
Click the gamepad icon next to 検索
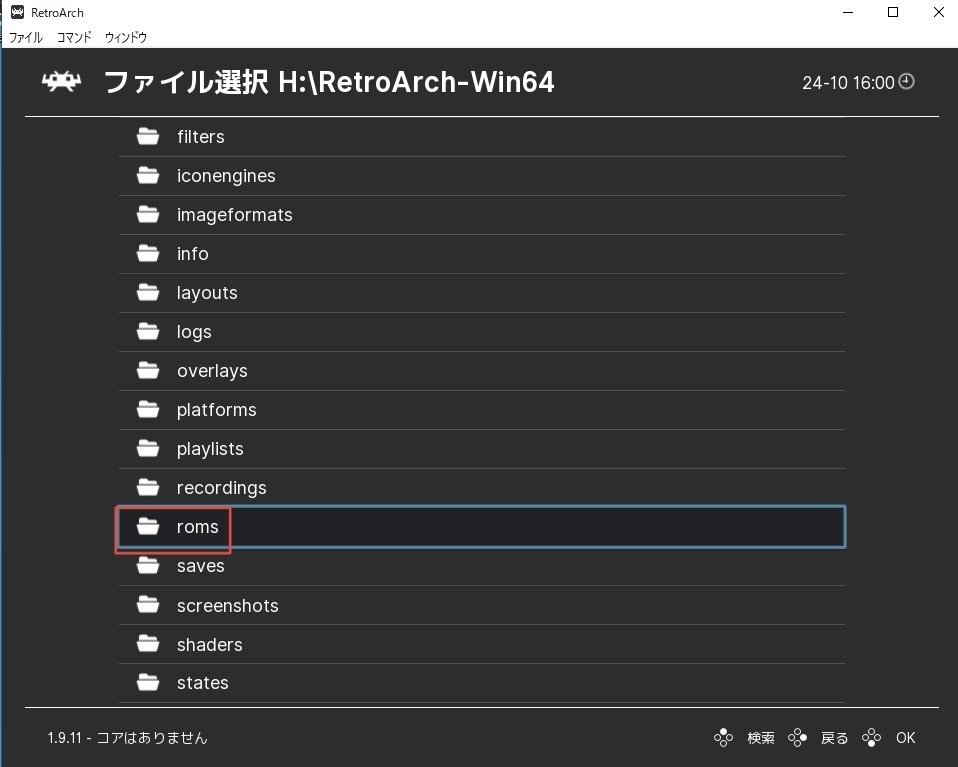click(723, 738)
